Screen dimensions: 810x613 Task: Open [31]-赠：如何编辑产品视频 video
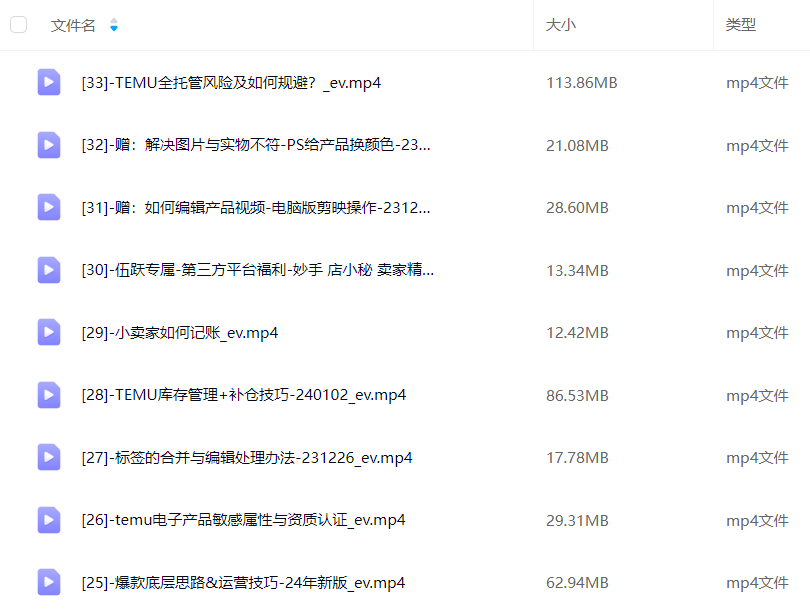coord(256,208)
